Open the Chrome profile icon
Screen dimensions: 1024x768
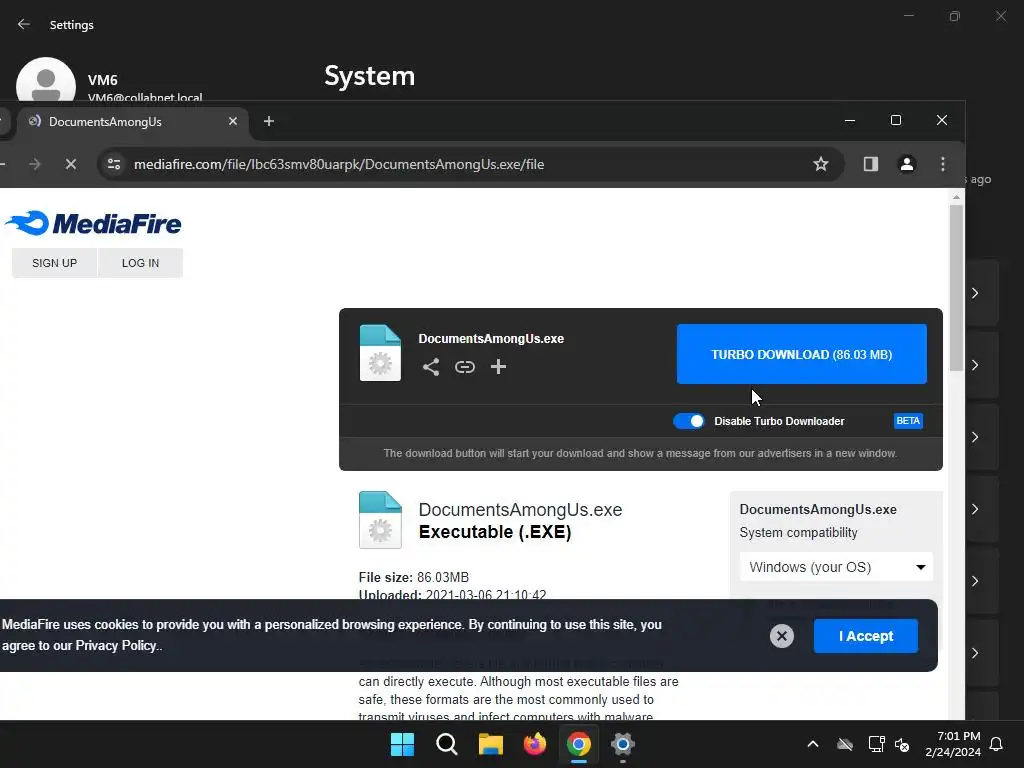tap(907, 164)
